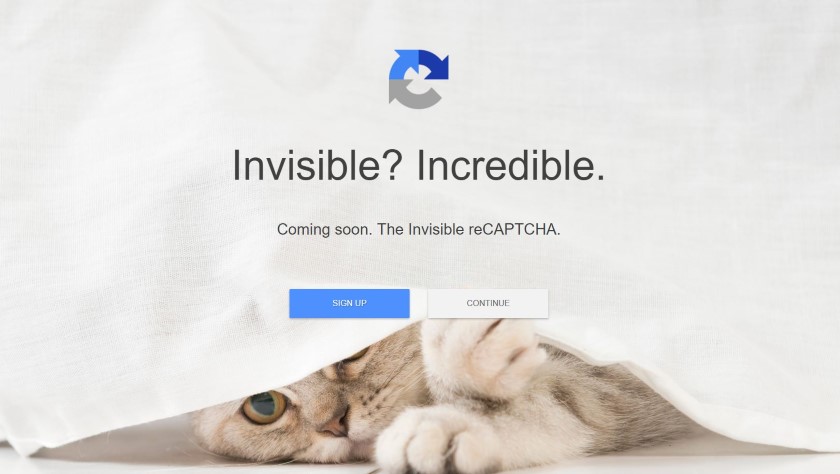Click the word "reCAPTCHA" in the subtitle
840x474 pixels.
tap(514, 229)
